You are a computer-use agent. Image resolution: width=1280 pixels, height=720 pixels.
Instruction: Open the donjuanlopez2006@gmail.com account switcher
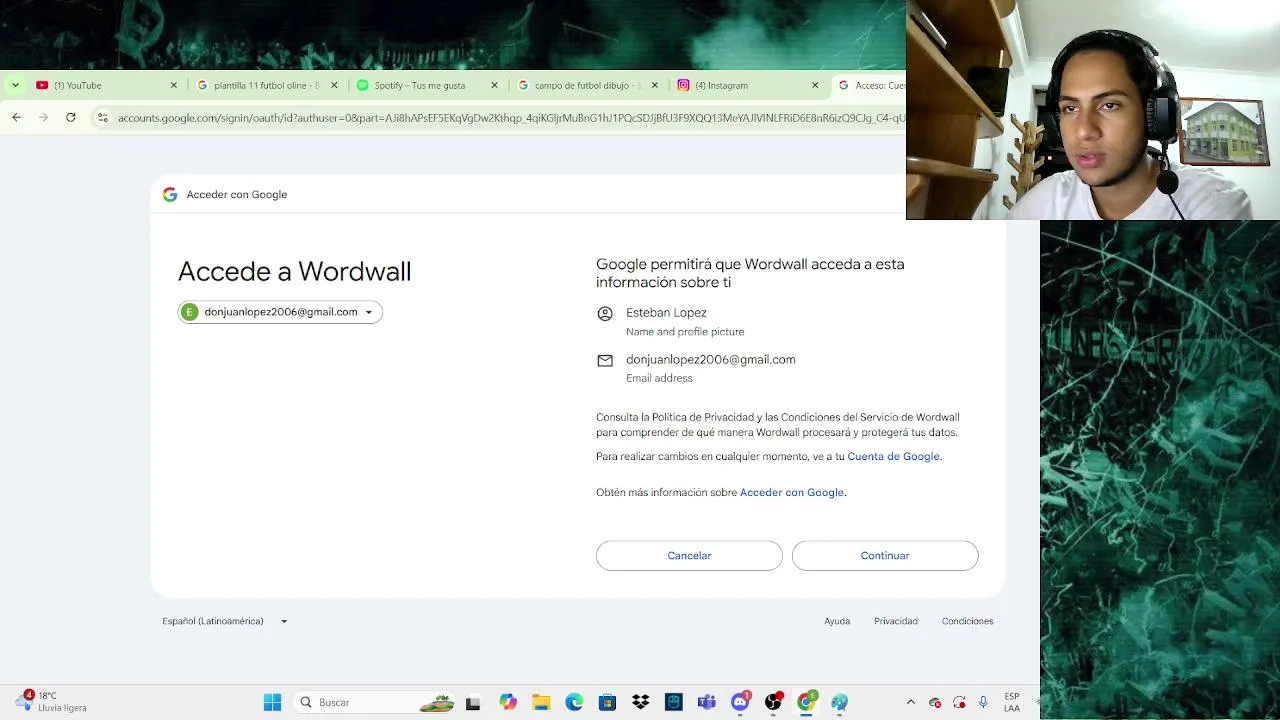pos(280,312)
